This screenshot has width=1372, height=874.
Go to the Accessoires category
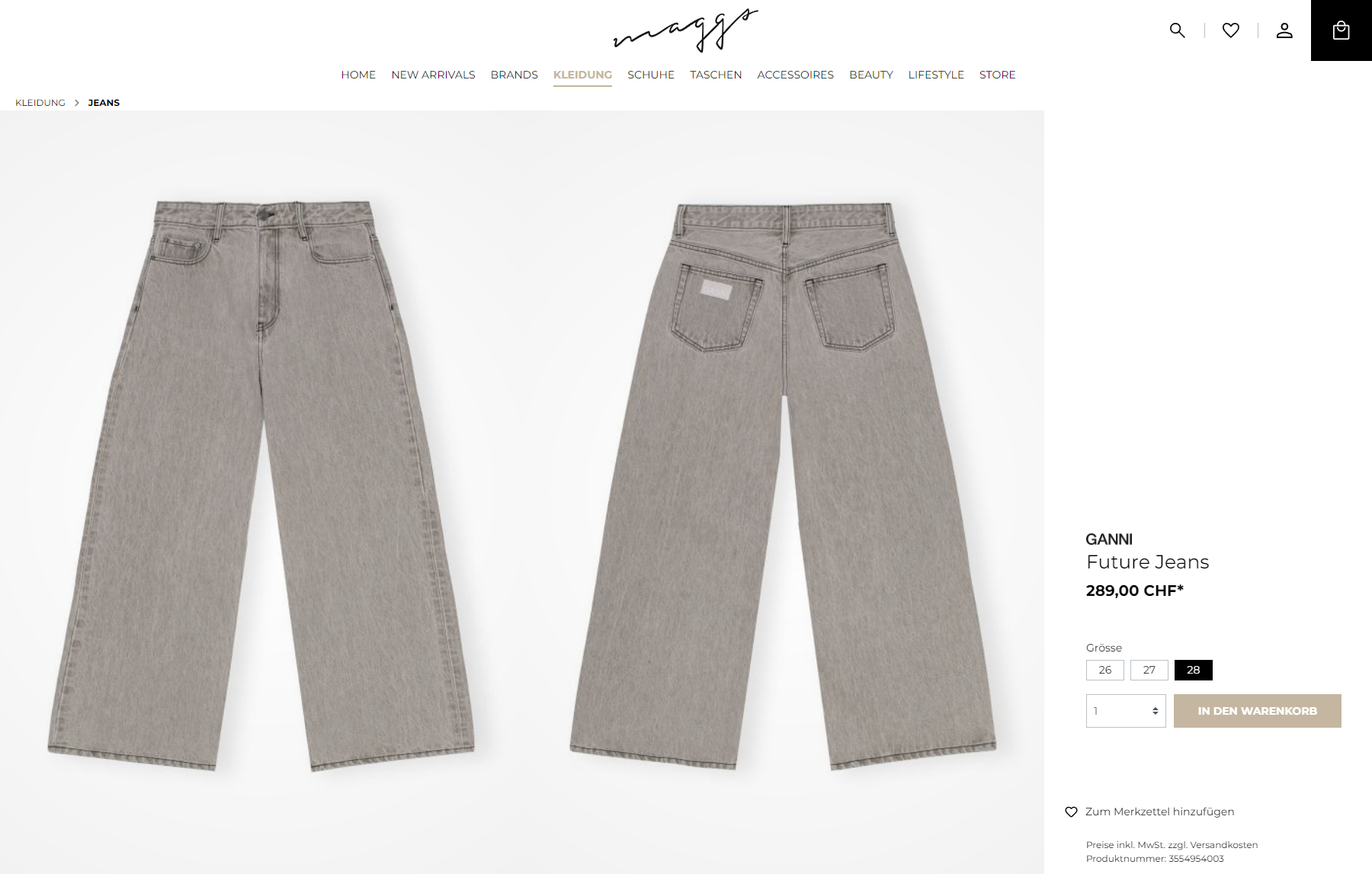(x=795, y=75)
